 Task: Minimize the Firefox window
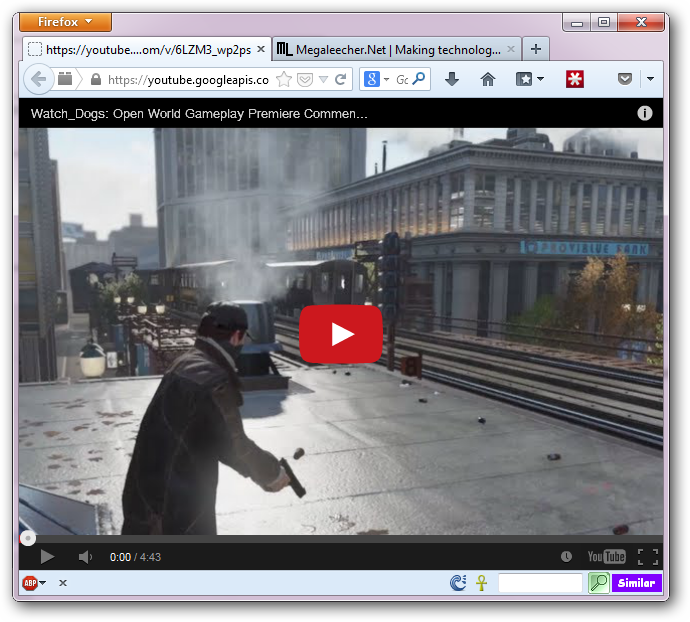pos(577,22)
